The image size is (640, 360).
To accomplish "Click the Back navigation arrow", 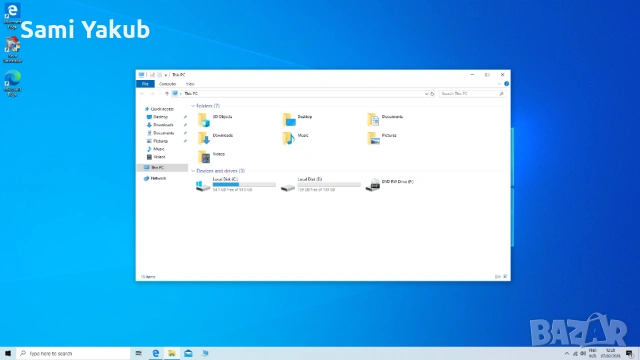I will (x=142, y=94).
